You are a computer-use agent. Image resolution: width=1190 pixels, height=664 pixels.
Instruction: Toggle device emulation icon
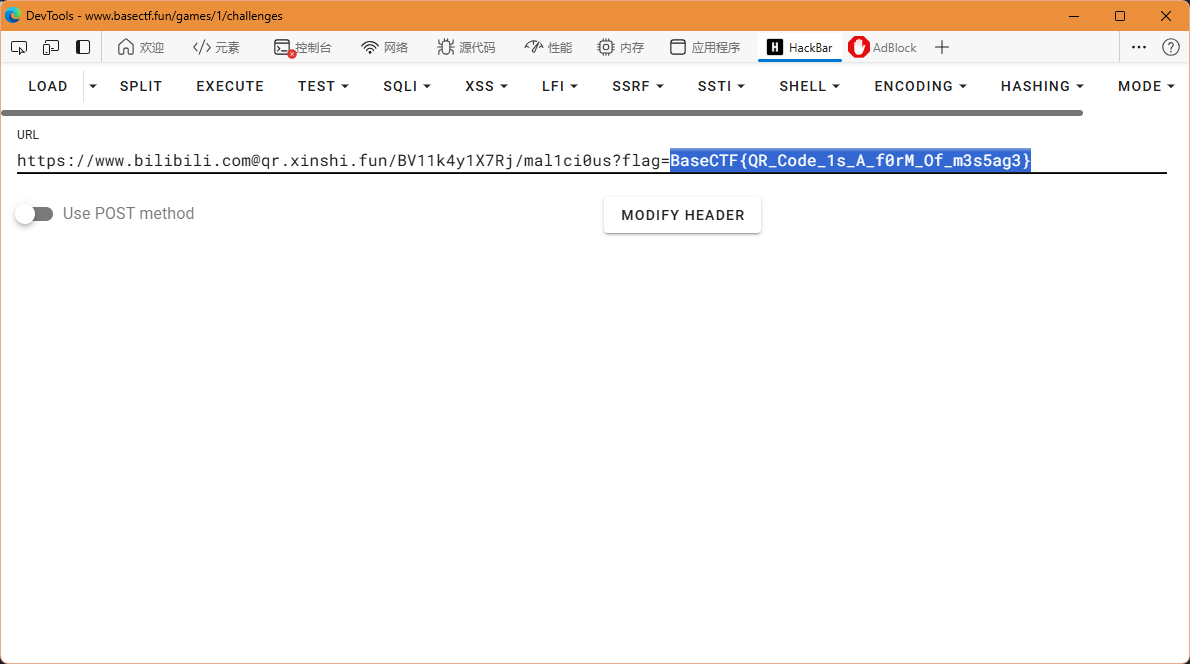(51, 47)
